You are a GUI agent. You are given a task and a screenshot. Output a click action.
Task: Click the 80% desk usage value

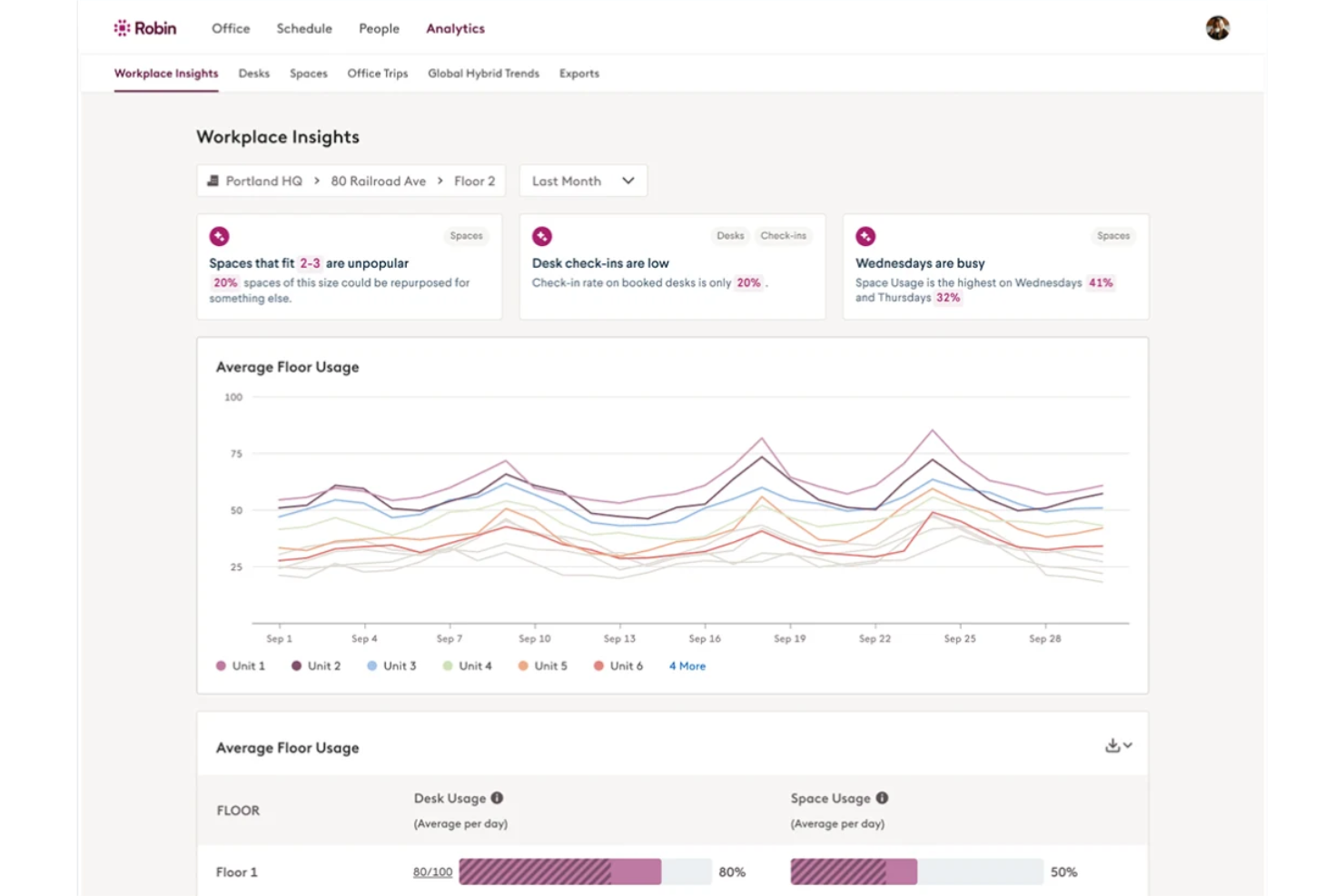point(732,872)
